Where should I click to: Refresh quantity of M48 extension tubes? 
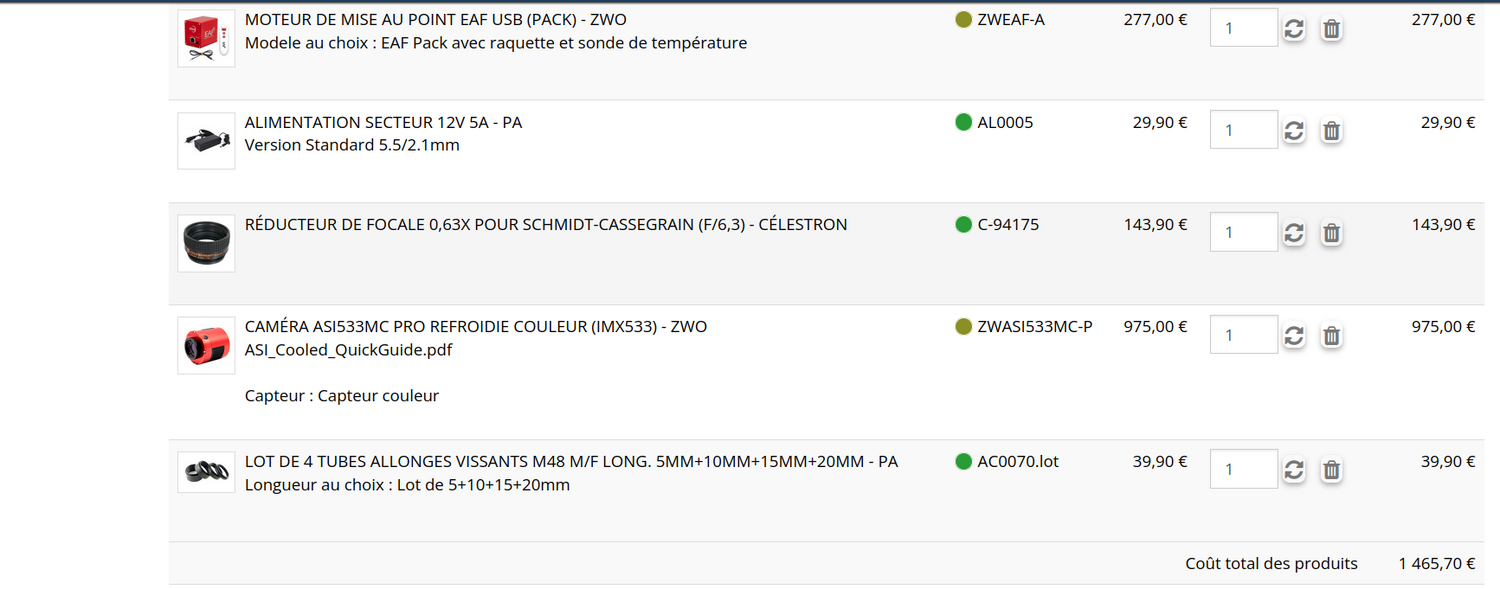(1294, 470)
